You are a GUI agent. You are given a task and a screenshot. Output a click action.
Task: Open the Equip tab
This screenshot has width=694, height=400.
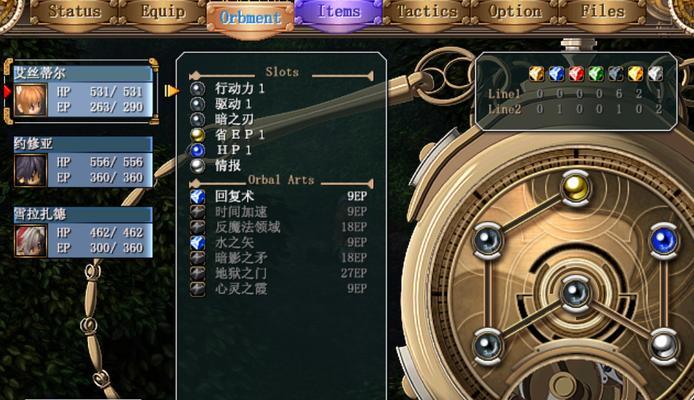click(163, 12)
